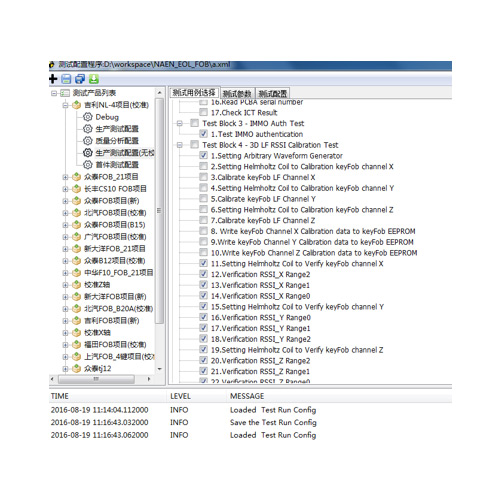Select the Debug gear icon
Viewport: 500px width, 500px height.
coord(87,117)
